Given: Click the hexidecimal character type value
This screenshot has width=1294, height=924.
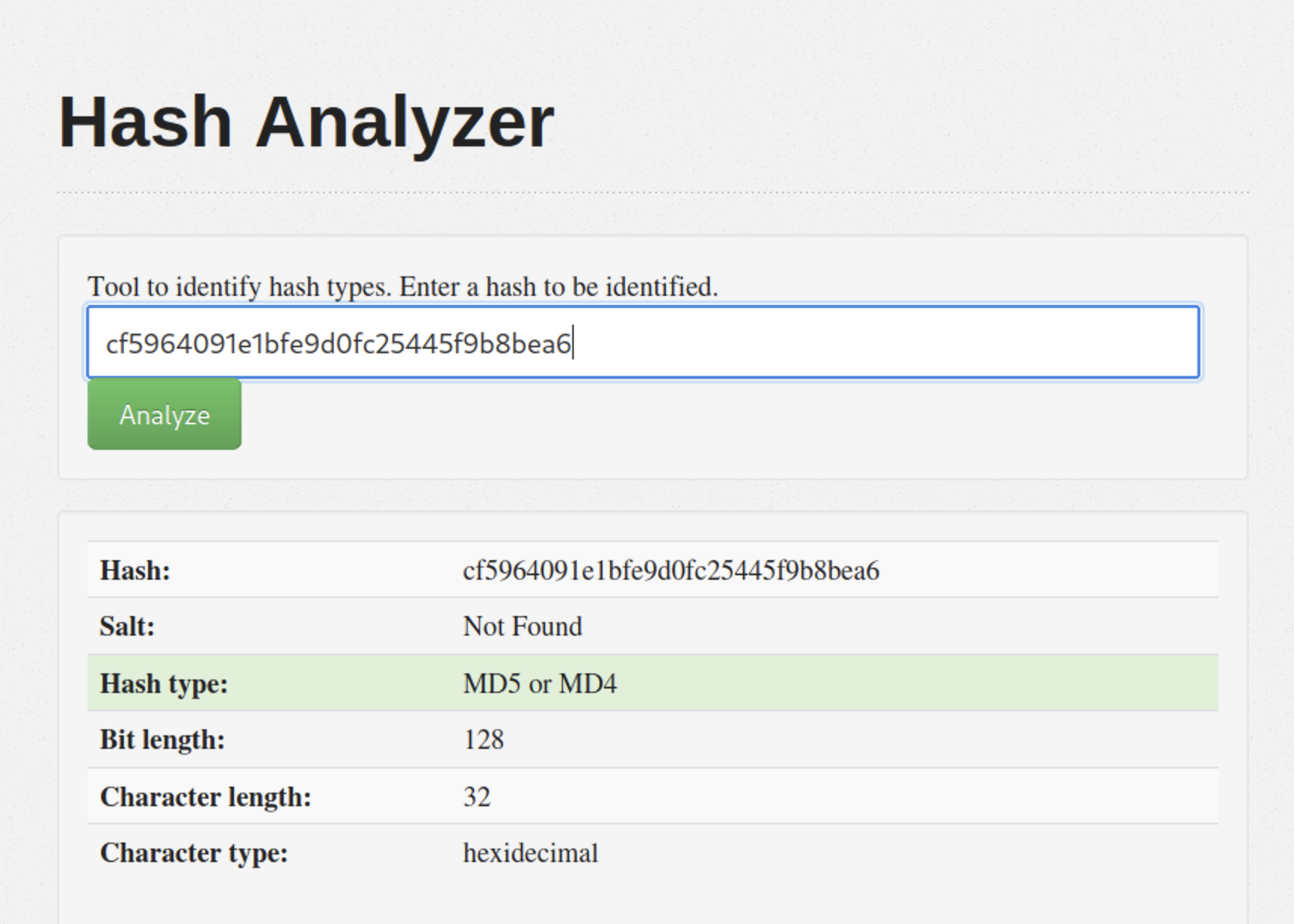Looking at the screenshot, I should (530, 853).
